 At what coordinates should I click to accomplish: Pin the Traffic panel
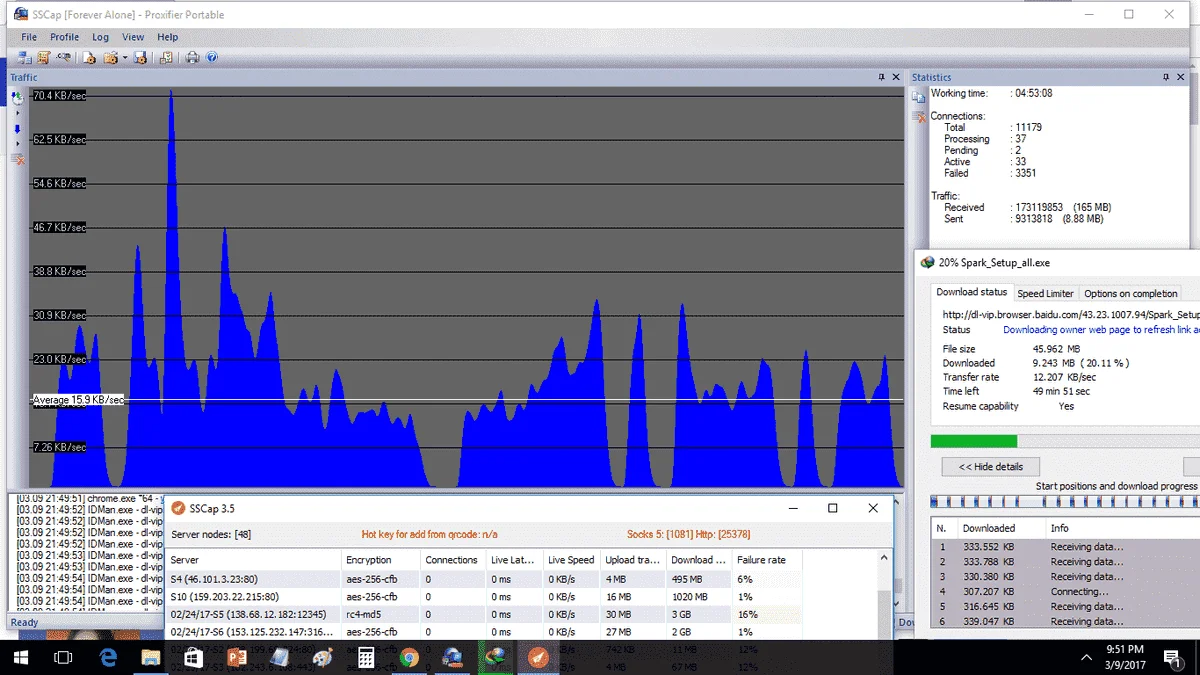tap(881, 77)
